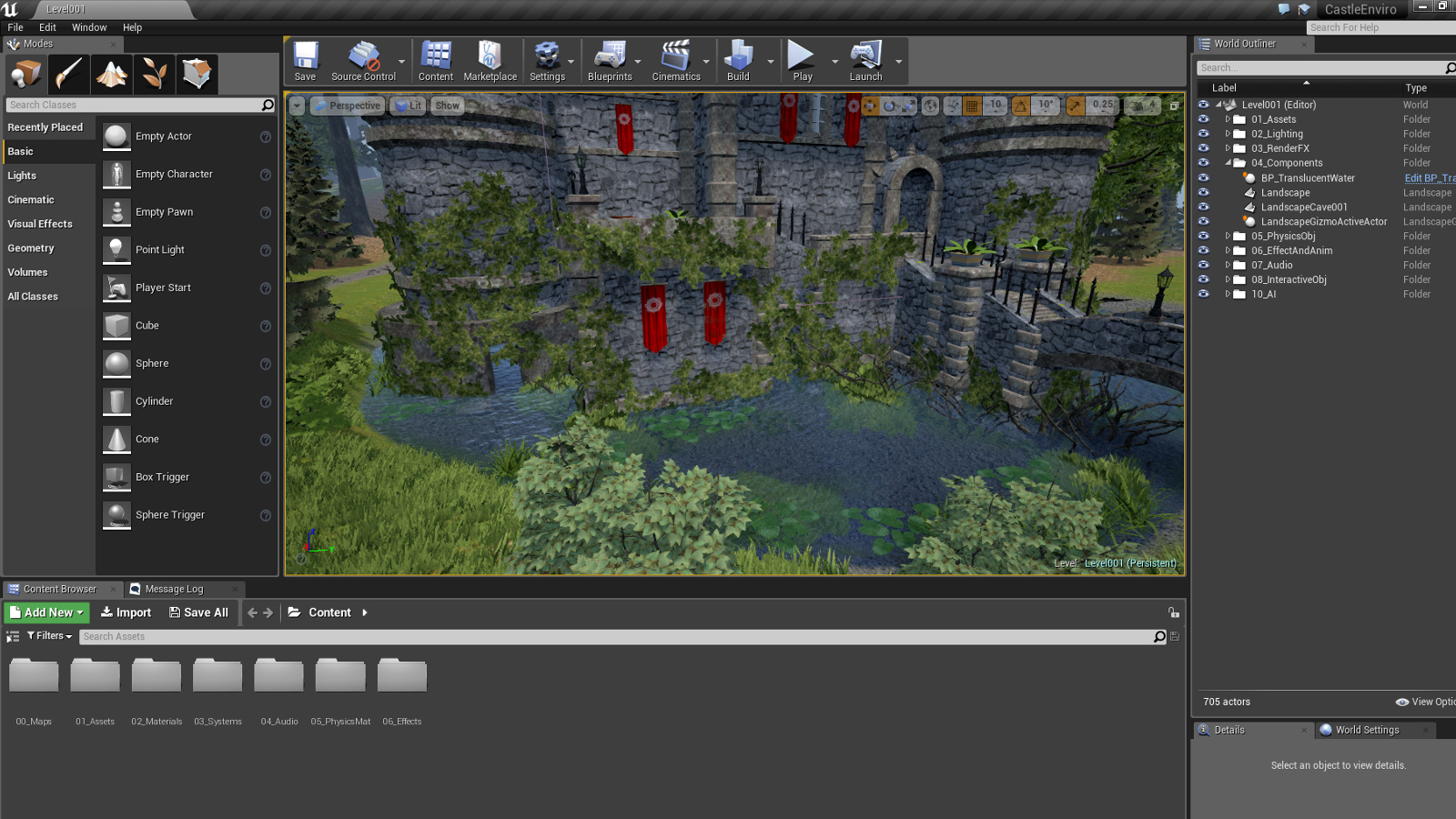Select the Geometry Editing mode icon
The height and width of the screenshot is (819, 1456).
tap(197, 74)
